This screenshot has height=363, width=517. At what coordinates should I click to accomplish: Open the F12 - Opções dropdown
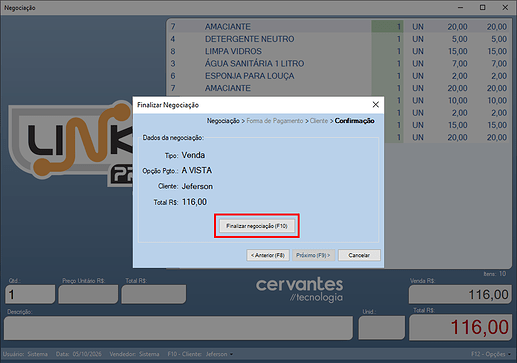click(491, 354)
